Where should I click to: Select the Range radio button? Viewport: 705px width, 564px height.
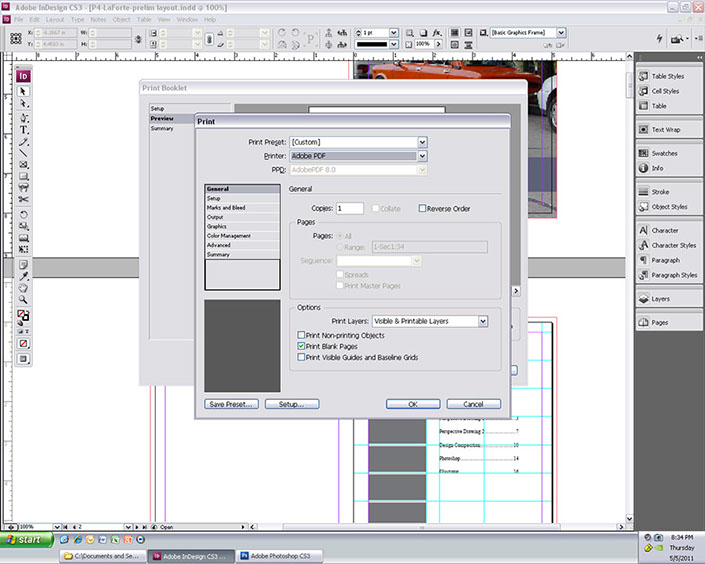pos(340,247)
